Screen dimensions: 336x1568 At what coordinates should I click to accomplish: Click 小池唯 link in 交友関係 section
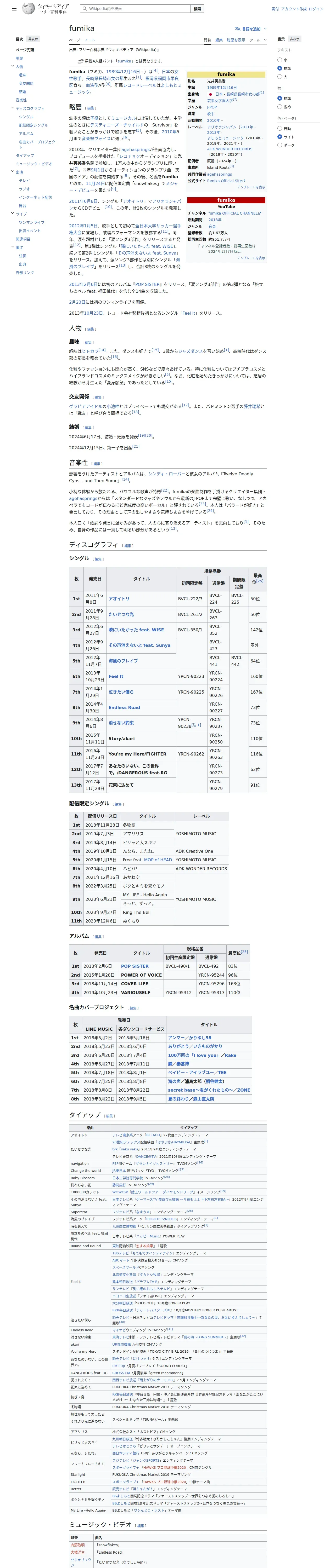[x=113, y=406]
